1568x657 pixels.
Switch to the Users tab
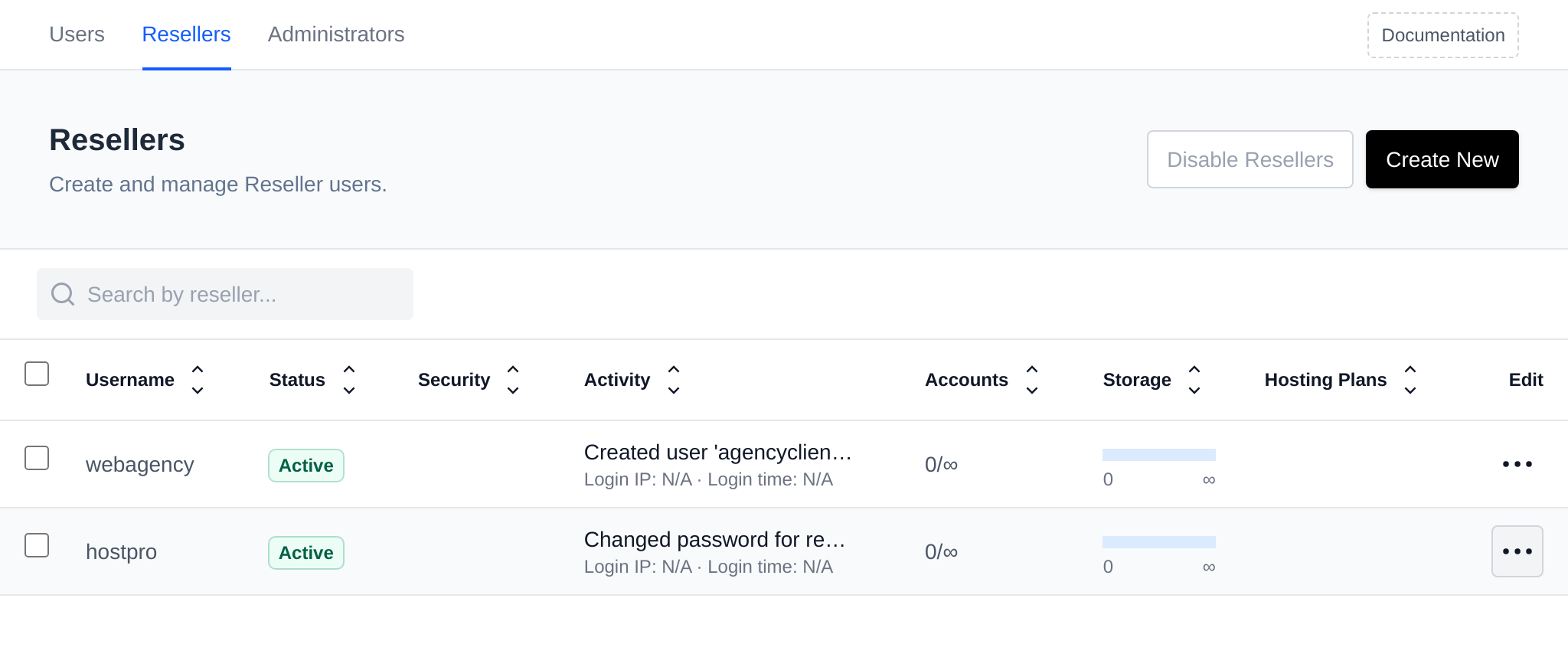(77, 34)
